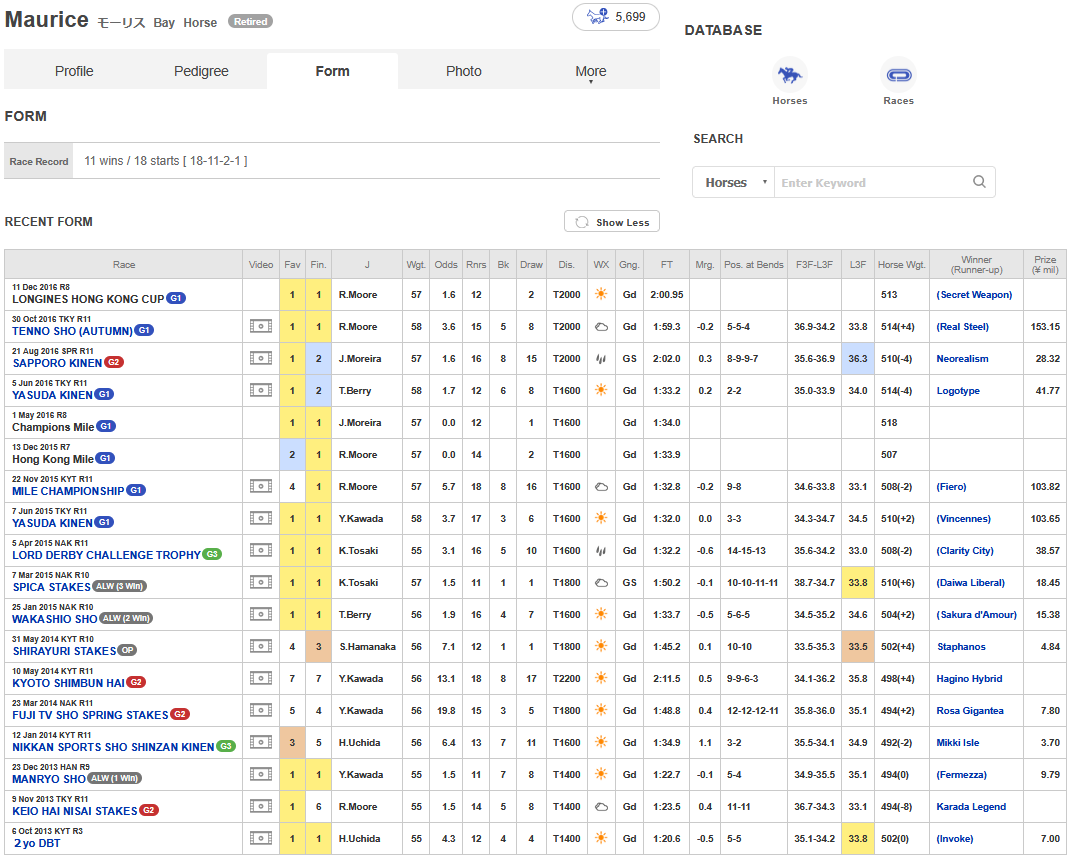Open LORD DERBY CHALLENGE TROPHY race link
Viewport: 1075px width, 863px height.
pos(106,555)
